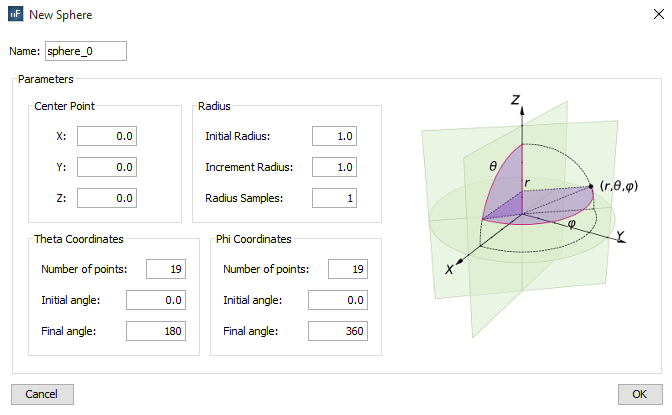Viewport: 672px width, 415px height.
Task: Select Theta Initial angle input
Action: pyautogui.click(x=160, y=299)
